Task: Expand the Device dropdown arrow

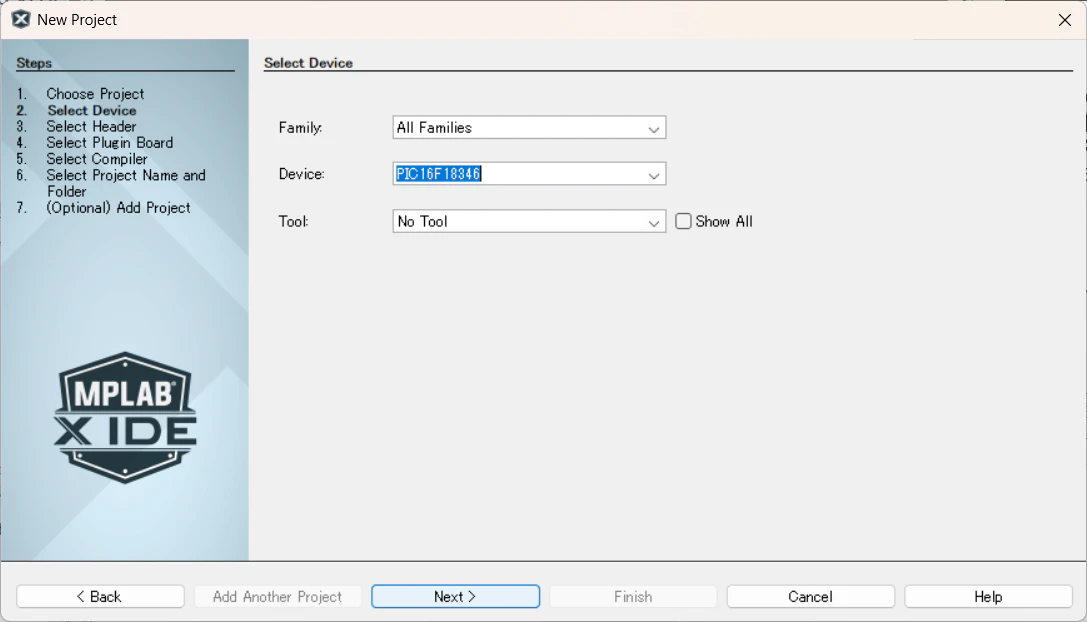Action: (653, 175)
